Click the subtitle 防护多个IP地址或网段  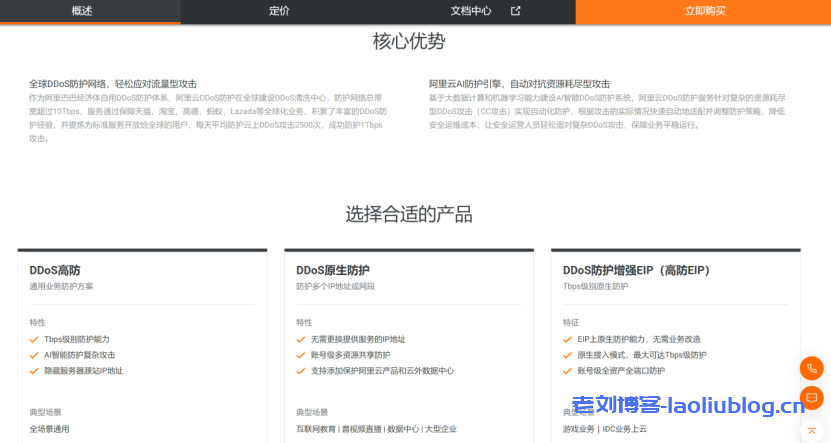(335, 286)
